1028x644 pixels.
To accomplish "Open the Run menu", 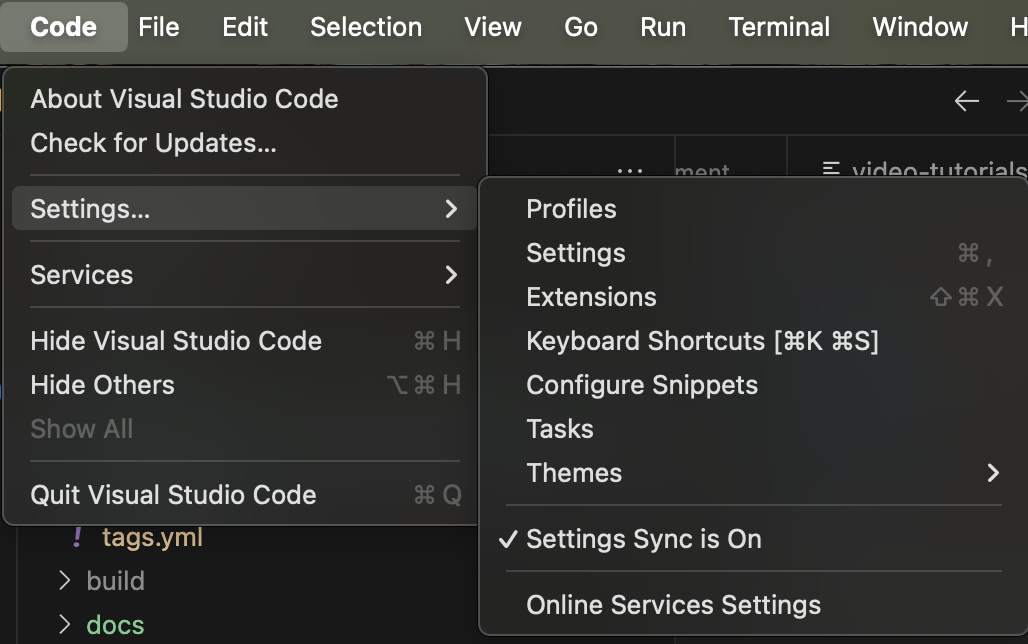I will tap(663, 27).
